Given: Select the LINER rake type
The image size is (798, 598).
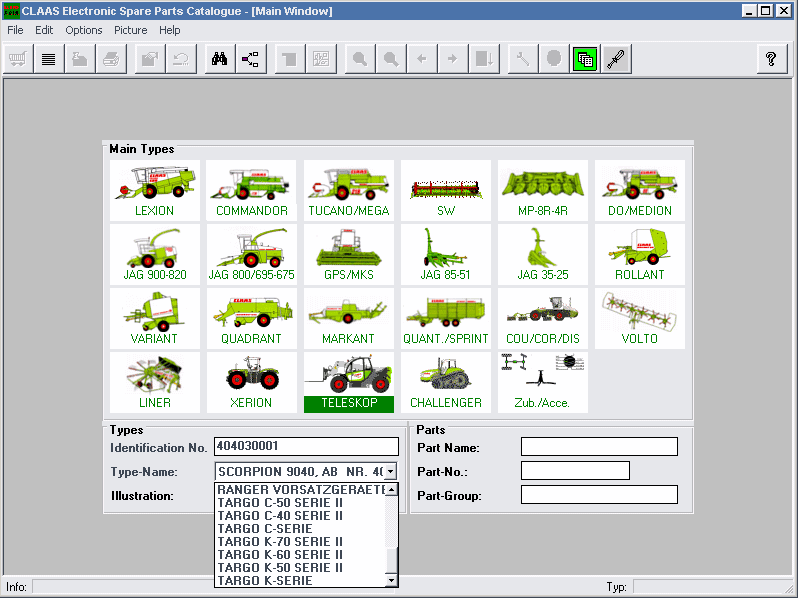Looking at the screenshot, I should [x=155, y=383].
